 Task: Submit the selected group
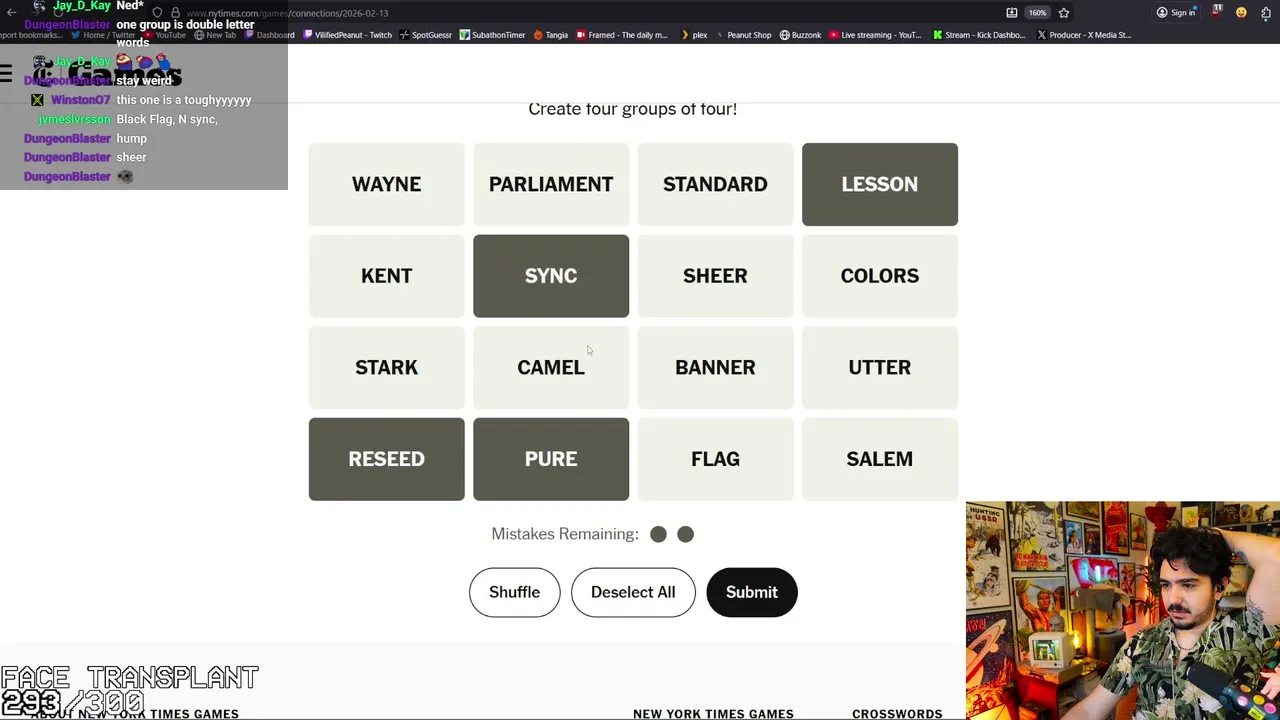pos(752,592)
